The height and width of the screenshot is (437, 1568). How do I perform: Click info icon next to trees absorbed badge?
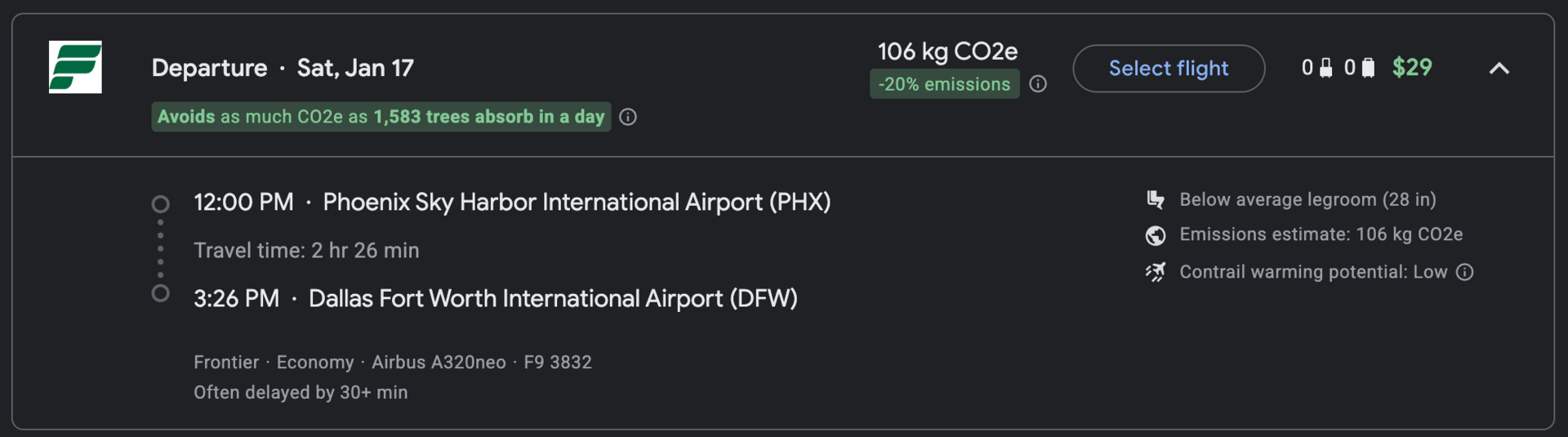tap(628, 117)
